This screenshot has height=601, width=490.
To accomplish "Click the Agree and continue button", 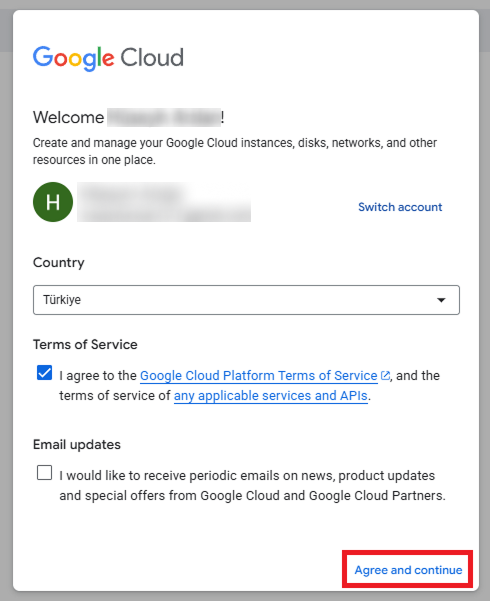I will click(408, 570).
